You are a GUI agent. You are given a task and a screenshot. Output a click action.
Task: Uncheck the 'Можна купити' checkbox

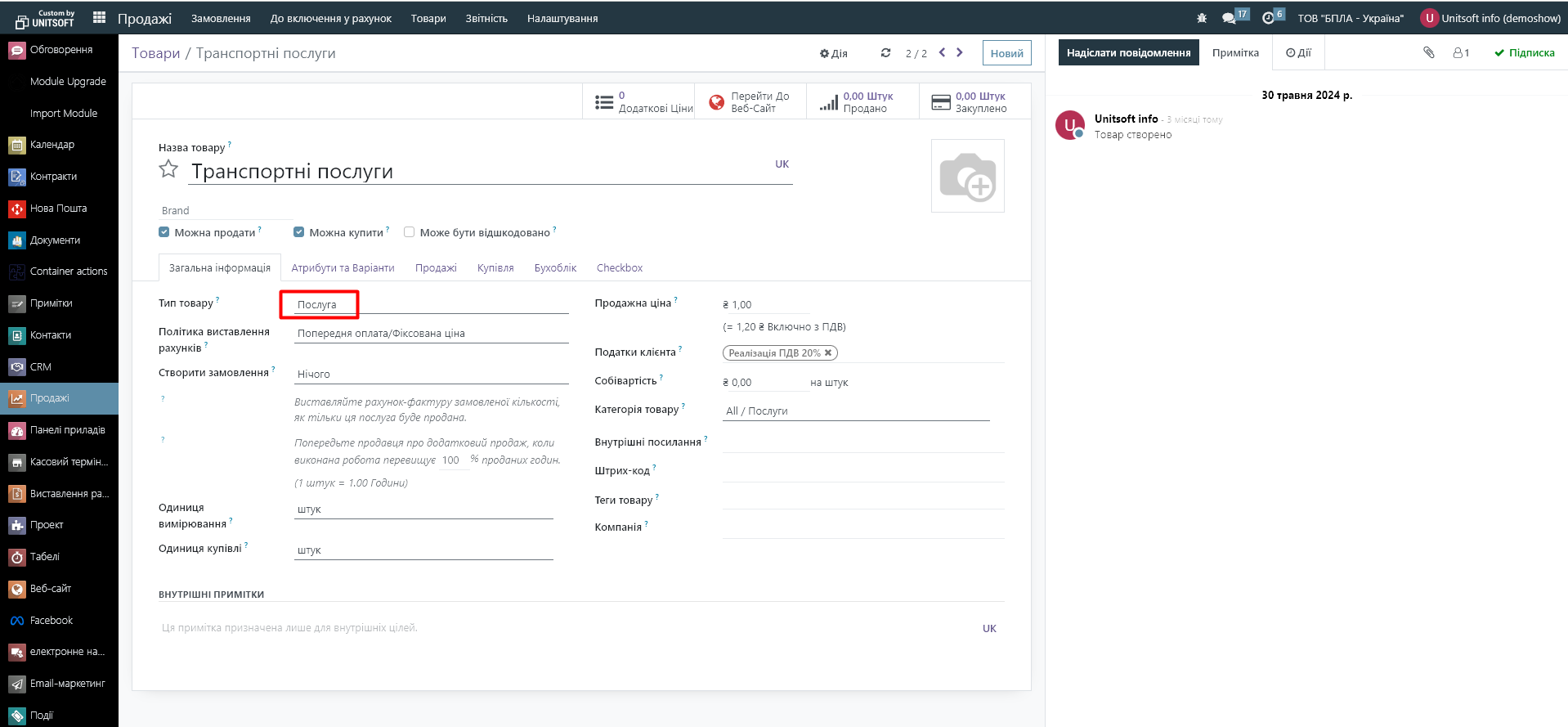pyautogui.click(x=299, y=232)
